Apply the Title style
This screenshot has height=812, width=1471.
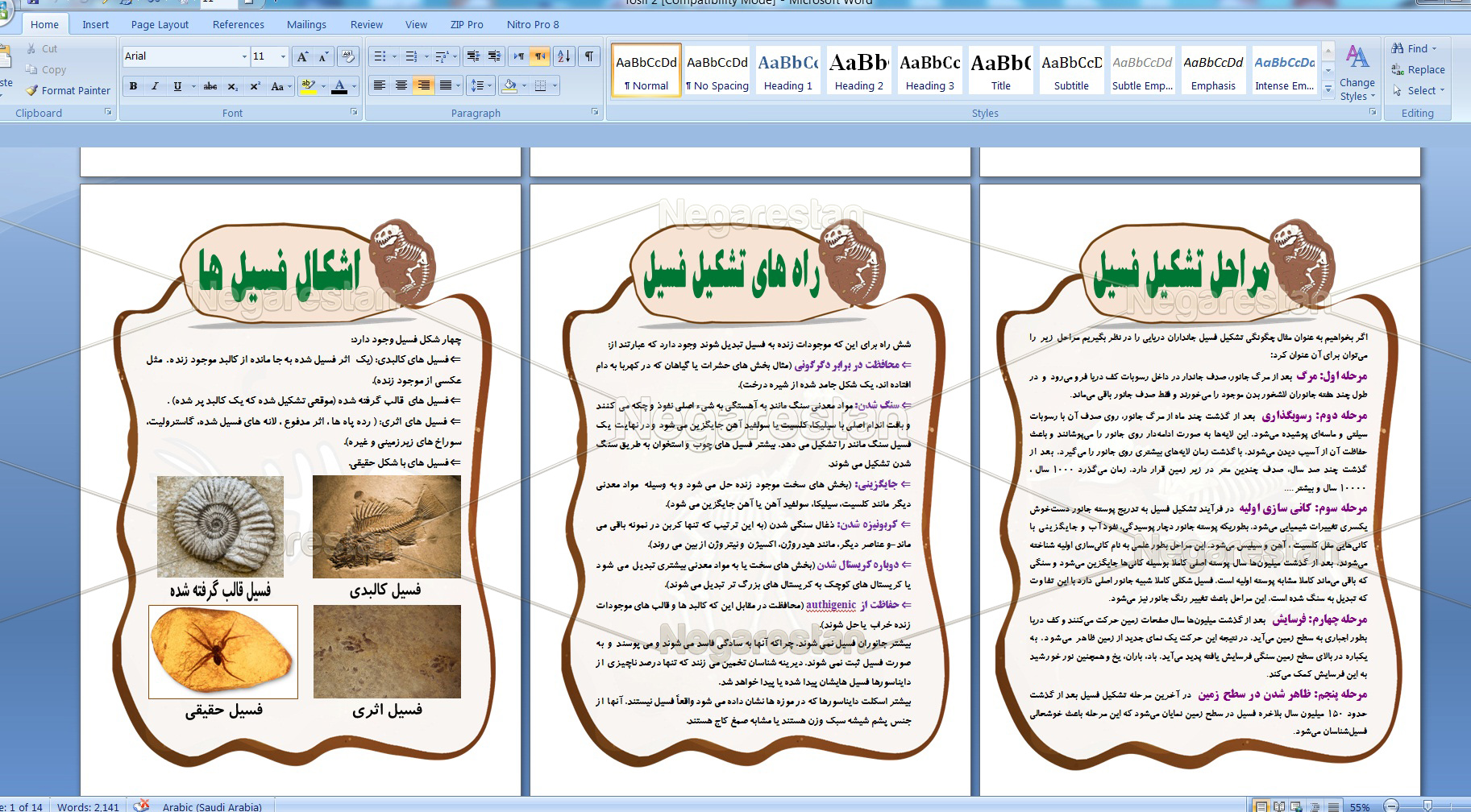click(x=1001, y=71)
